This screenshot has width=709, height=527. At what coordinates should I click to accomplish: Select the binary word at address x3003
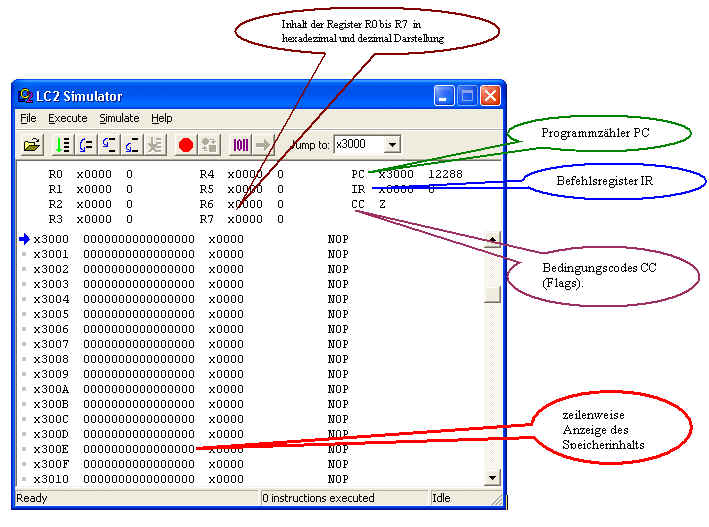(x=139, y=284)
